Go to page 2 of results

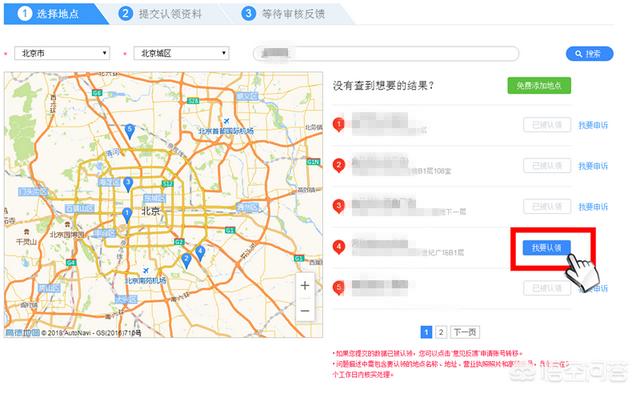(441, 332)
